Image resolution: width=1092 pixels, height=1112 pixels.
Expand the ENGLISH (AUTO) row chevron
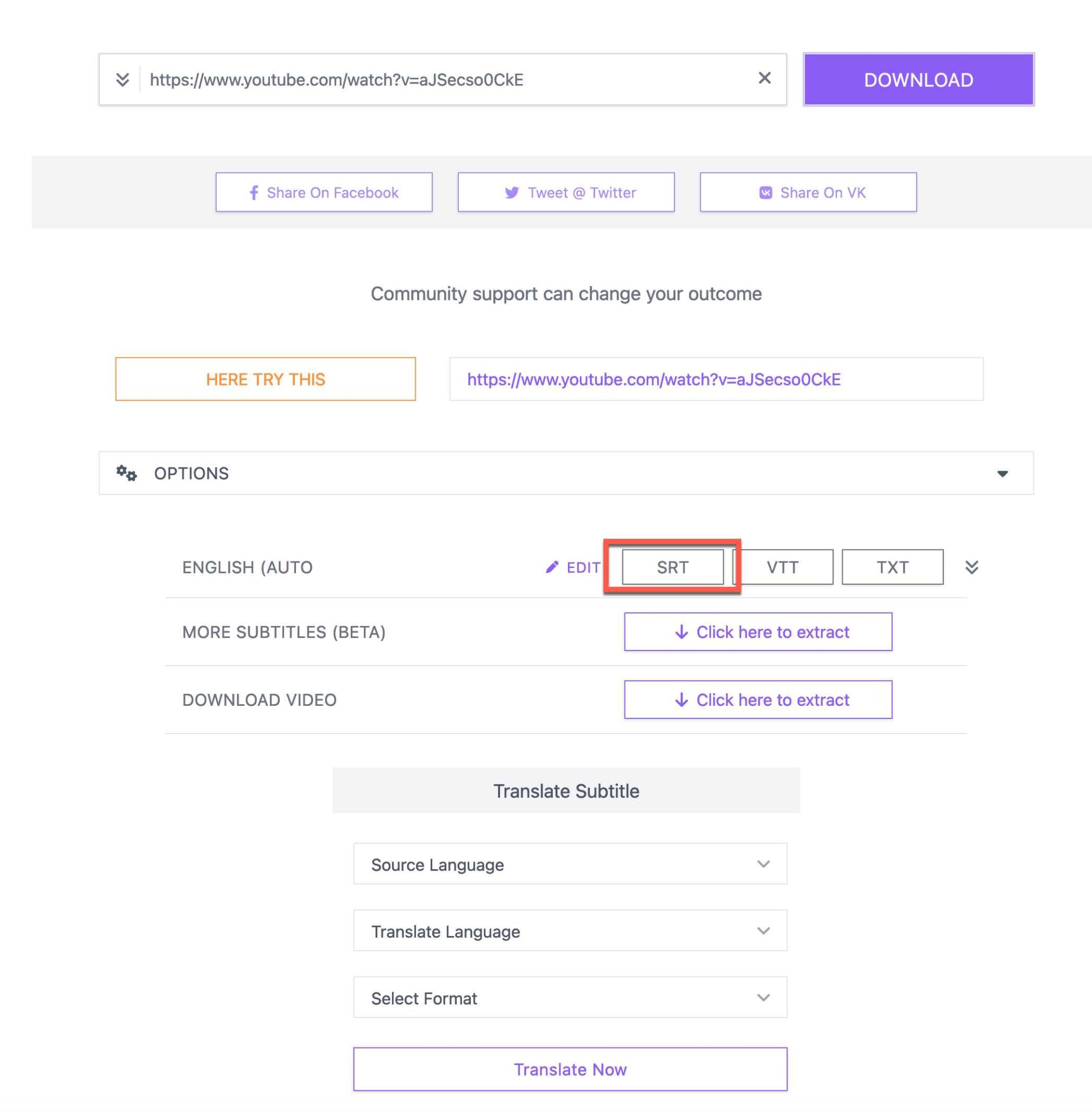(972, 567)
